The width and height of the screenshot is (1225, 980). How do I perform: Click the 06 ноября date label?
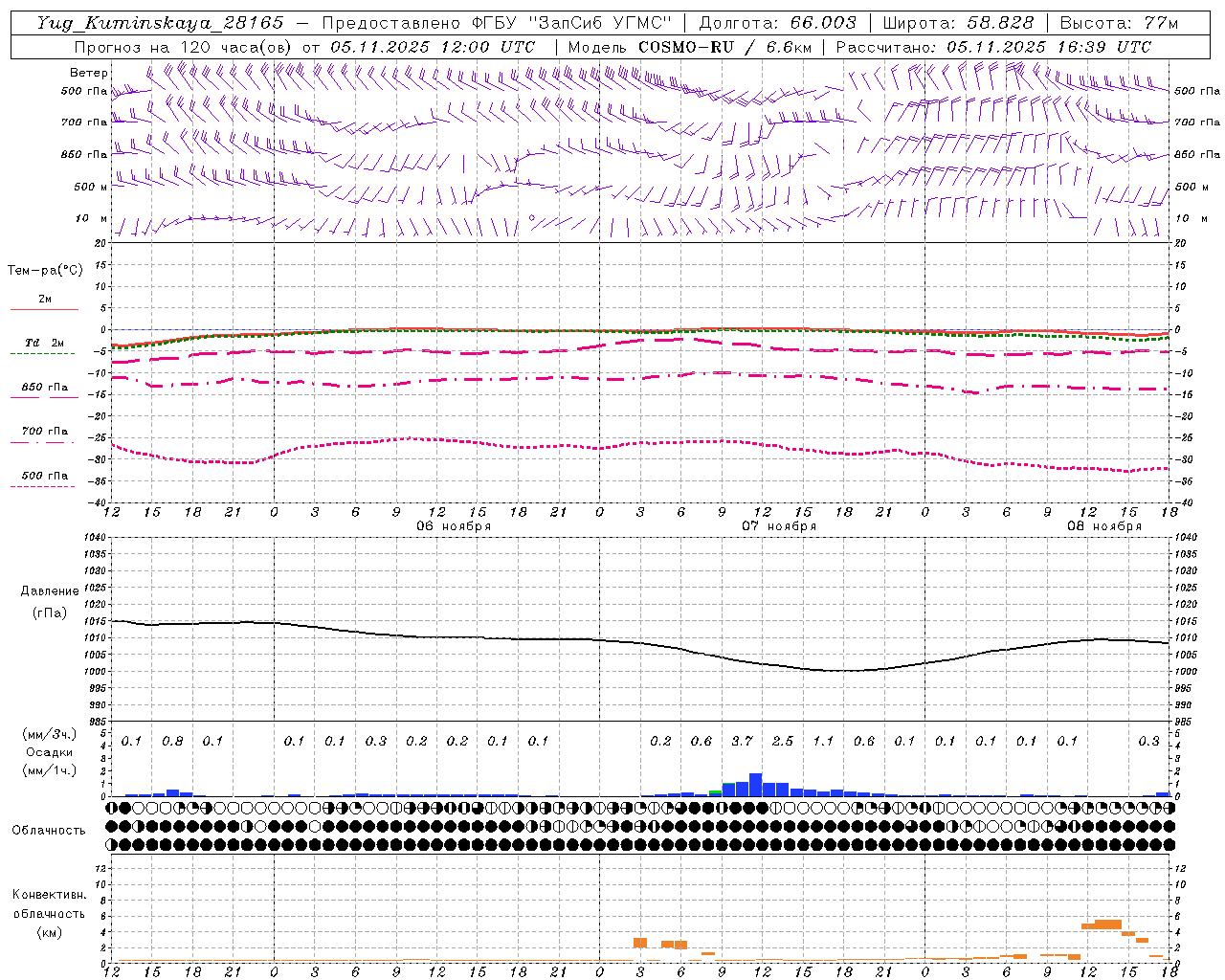(454, 526)
